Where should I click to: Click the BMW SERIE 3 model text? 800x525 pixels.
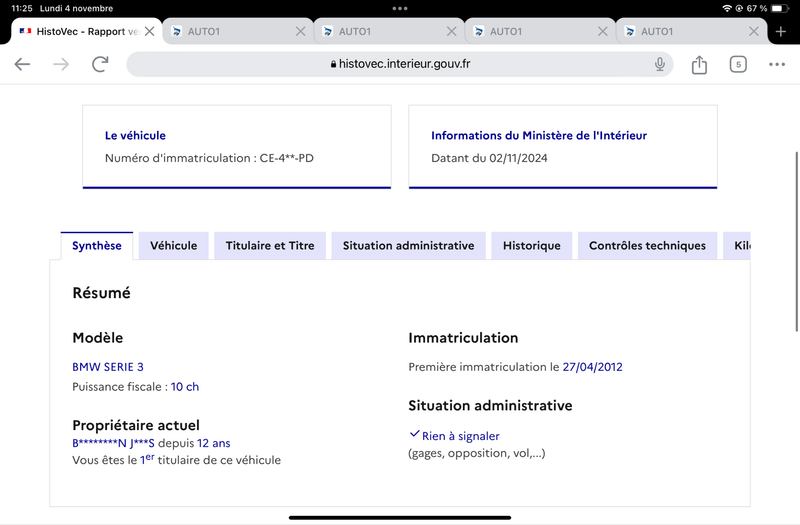tap(108, 367)
